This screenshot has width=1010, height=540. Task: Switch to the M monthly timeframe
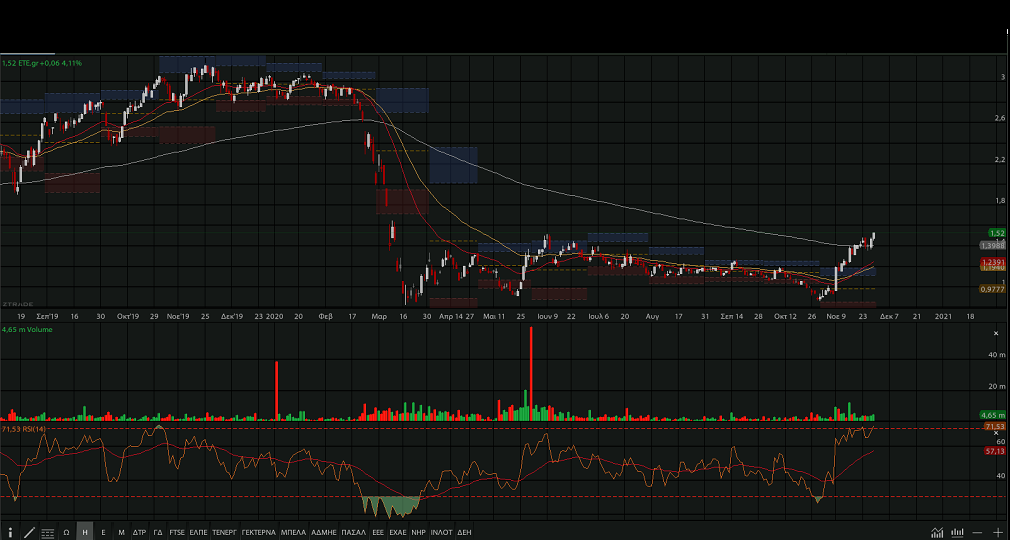click(x=121, y=533)
